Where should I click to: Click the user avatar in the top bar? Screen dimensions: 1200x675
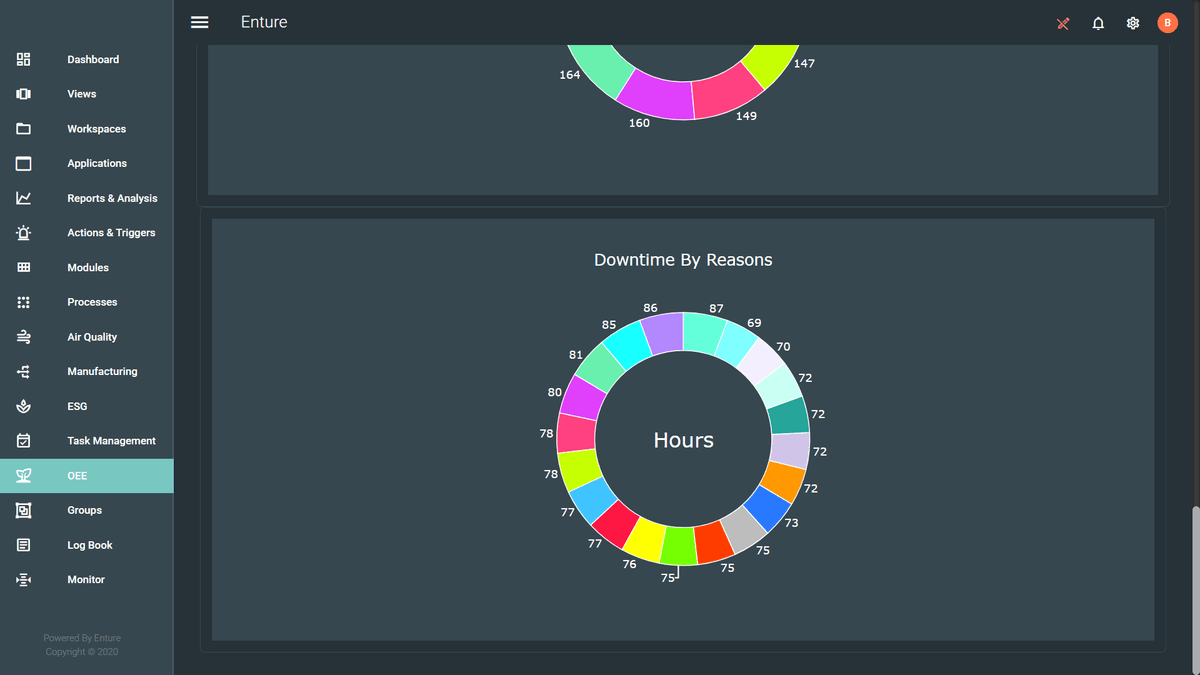pyautogui.click(x=1167, y=22)
